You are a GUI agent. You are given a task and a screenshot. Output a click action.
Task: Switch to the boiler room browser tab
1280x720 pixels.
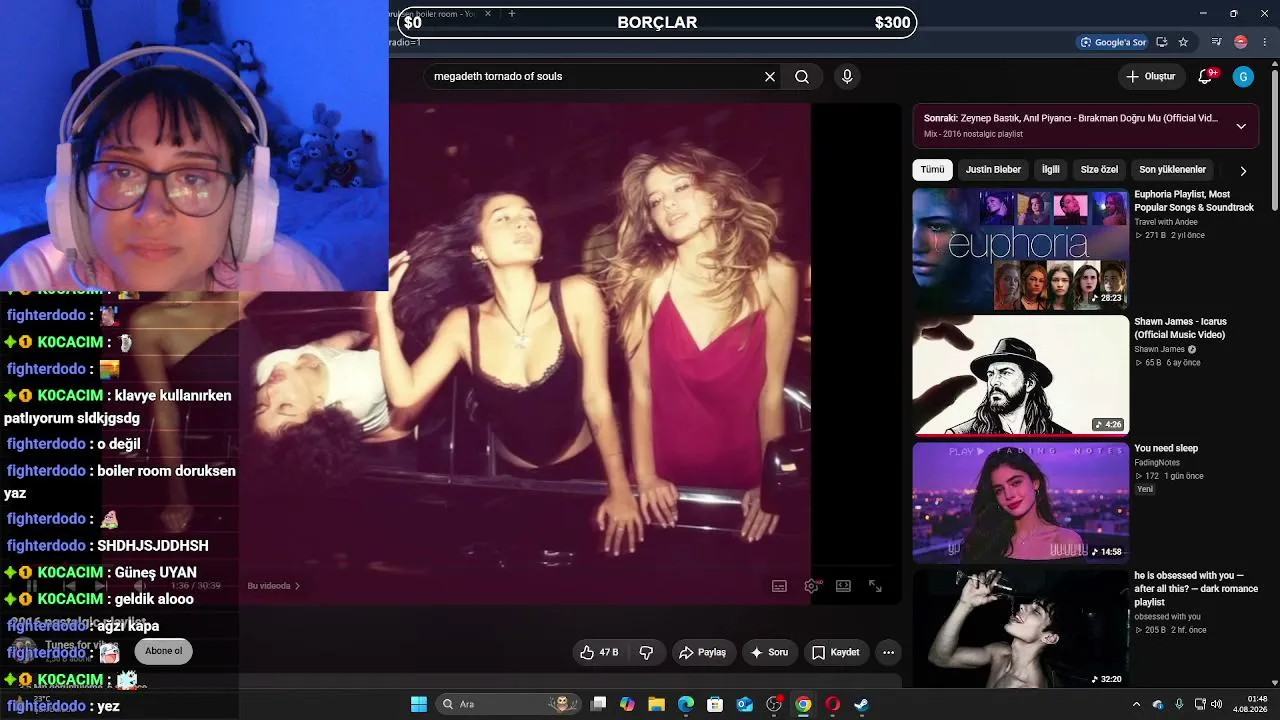[x=436, y=14]
